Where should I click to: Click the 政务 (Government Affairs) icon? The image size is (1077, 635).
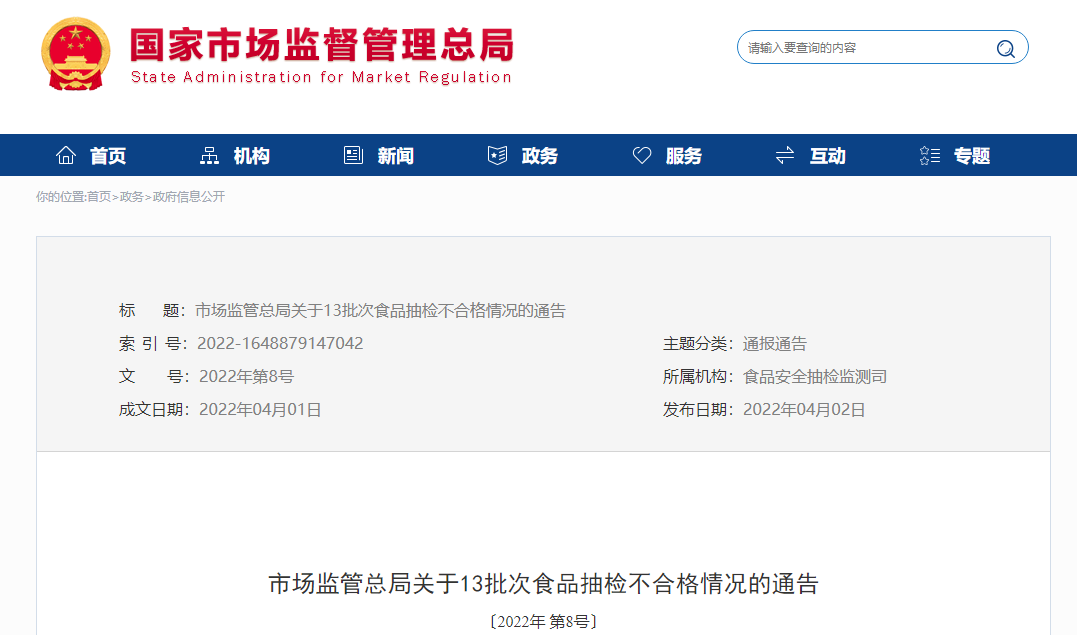coord(497,154)
